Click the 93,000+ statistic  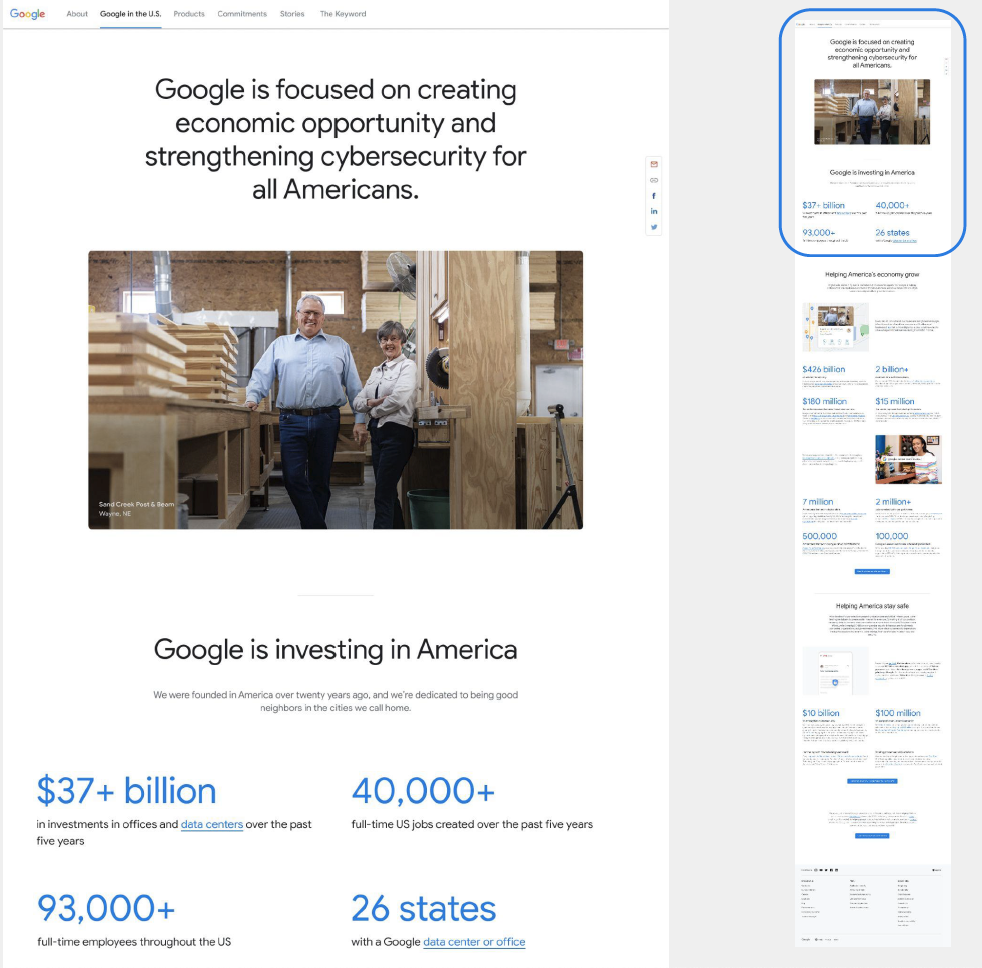tap(106, 909)
